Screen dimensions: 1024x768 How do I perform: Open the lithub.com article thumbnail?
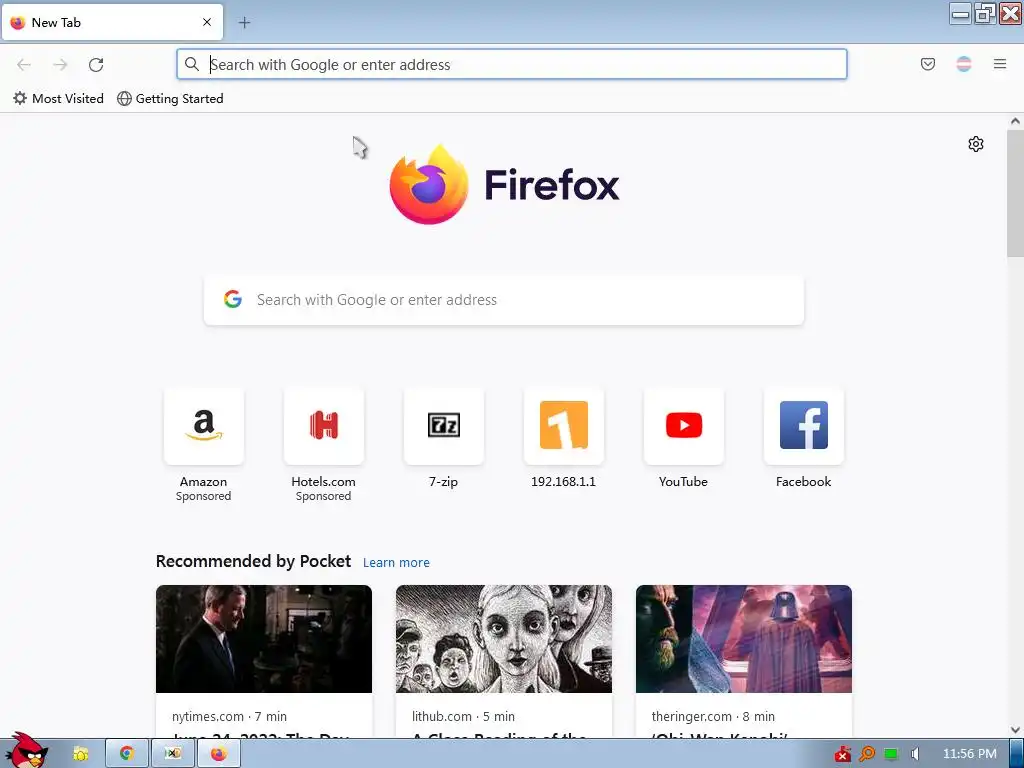[x=504, y=639]
